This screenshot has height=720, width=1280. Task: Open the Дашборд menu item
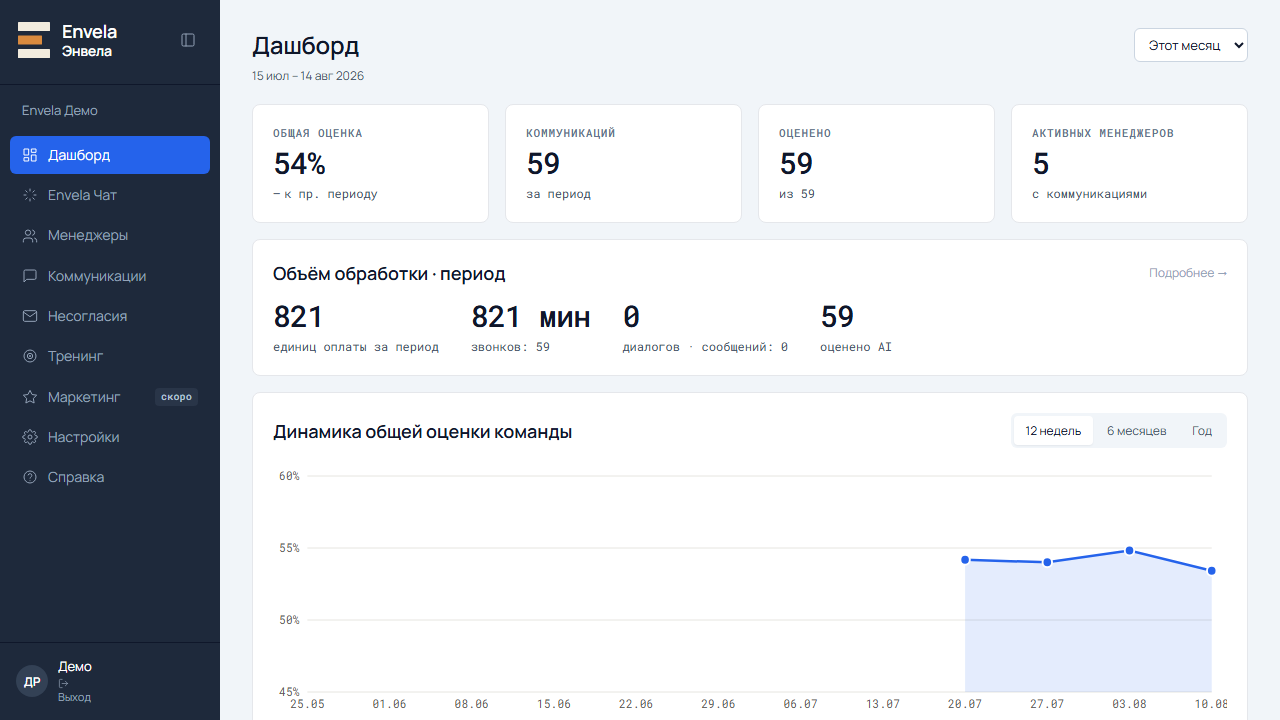(110, 155)
